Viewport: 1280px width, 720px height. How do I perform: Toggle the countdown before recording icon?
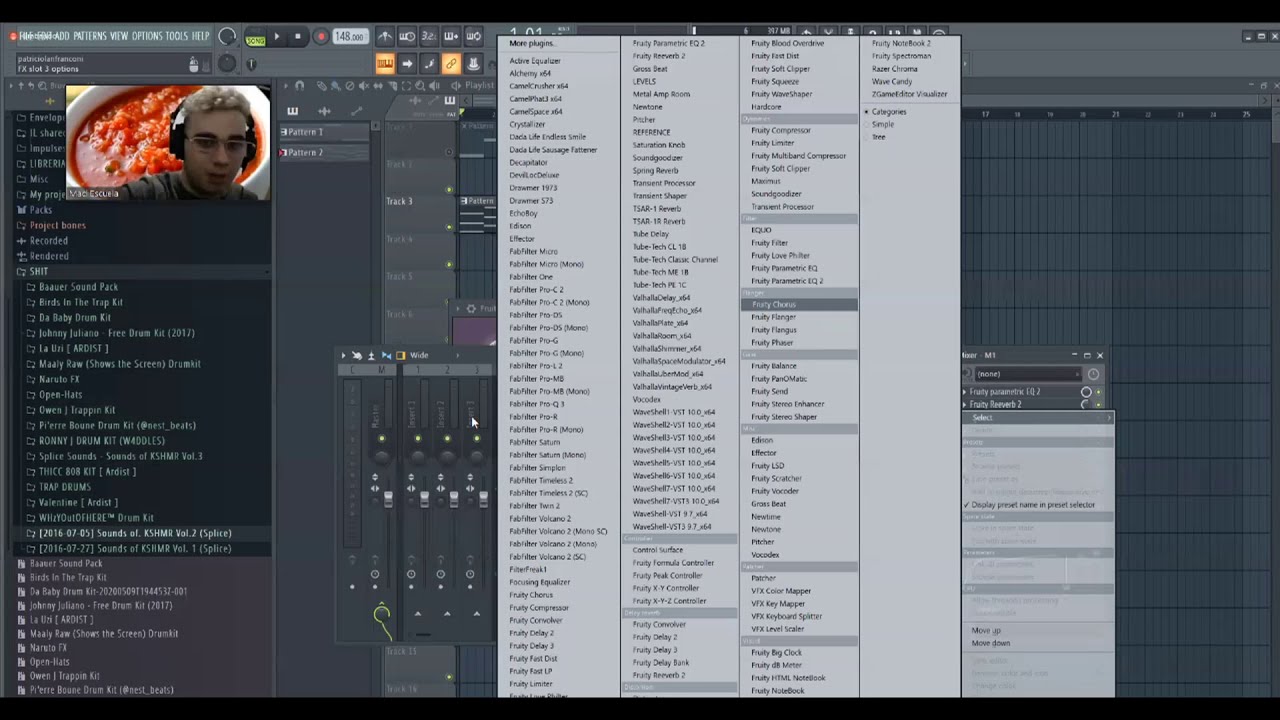point(429,37)
